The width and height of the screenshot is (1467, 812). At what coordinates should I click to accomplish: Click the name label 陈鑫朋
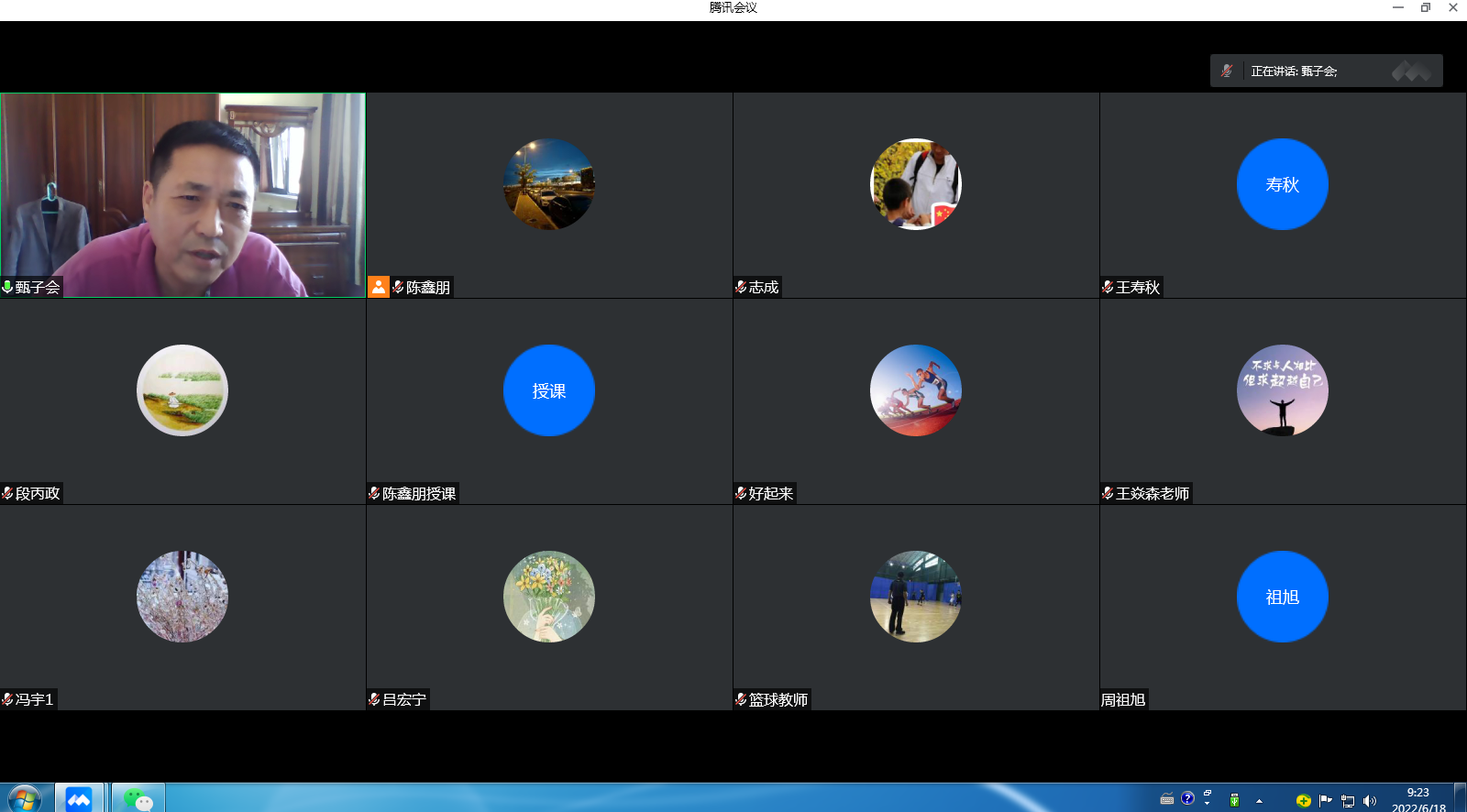point(428,287)
